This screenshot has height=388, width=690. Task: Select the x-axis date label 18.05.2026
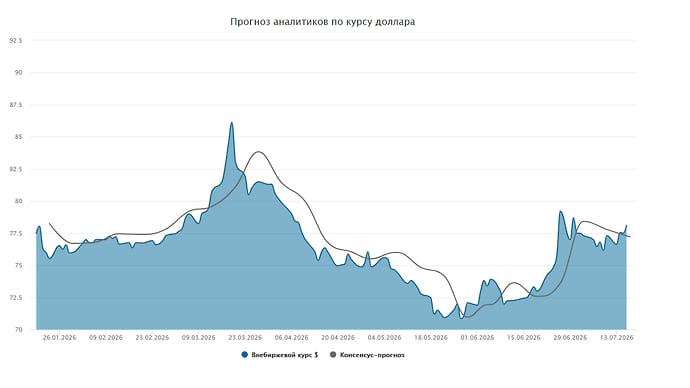(x=431, y=337)
